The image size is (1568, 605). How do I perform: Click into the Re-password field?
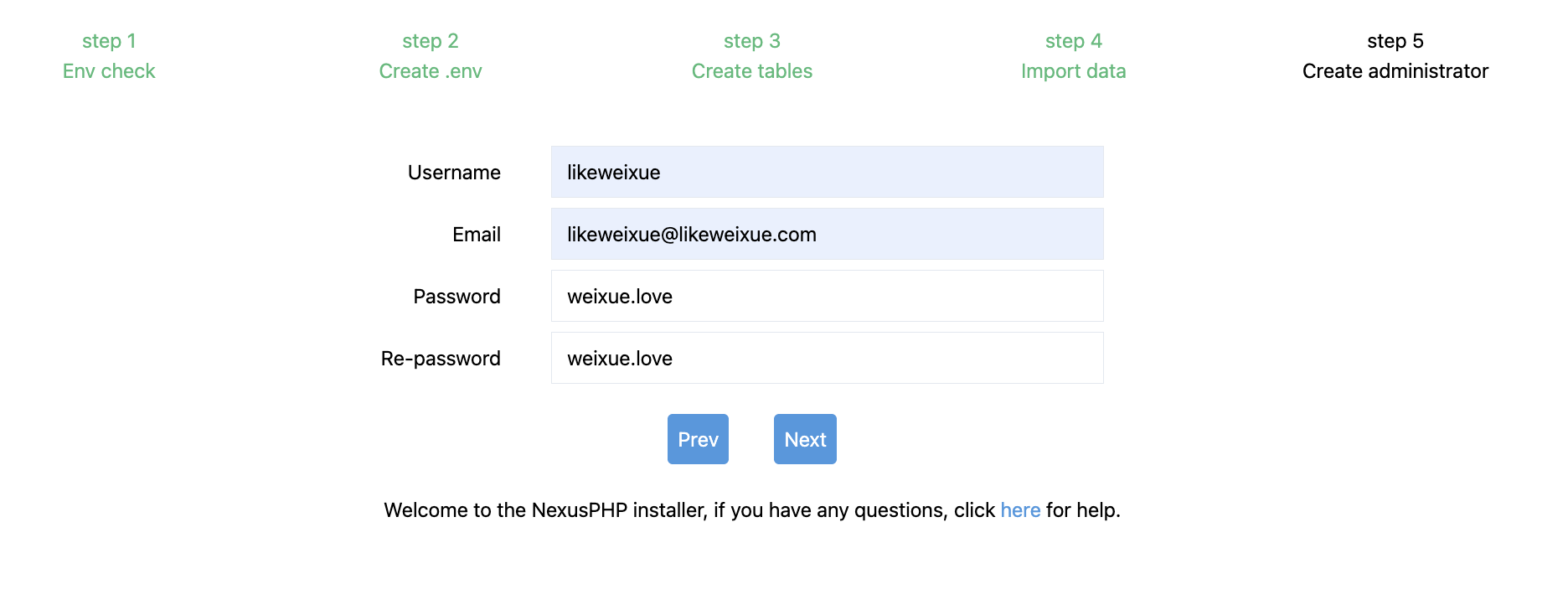click(x=827, y=358)
